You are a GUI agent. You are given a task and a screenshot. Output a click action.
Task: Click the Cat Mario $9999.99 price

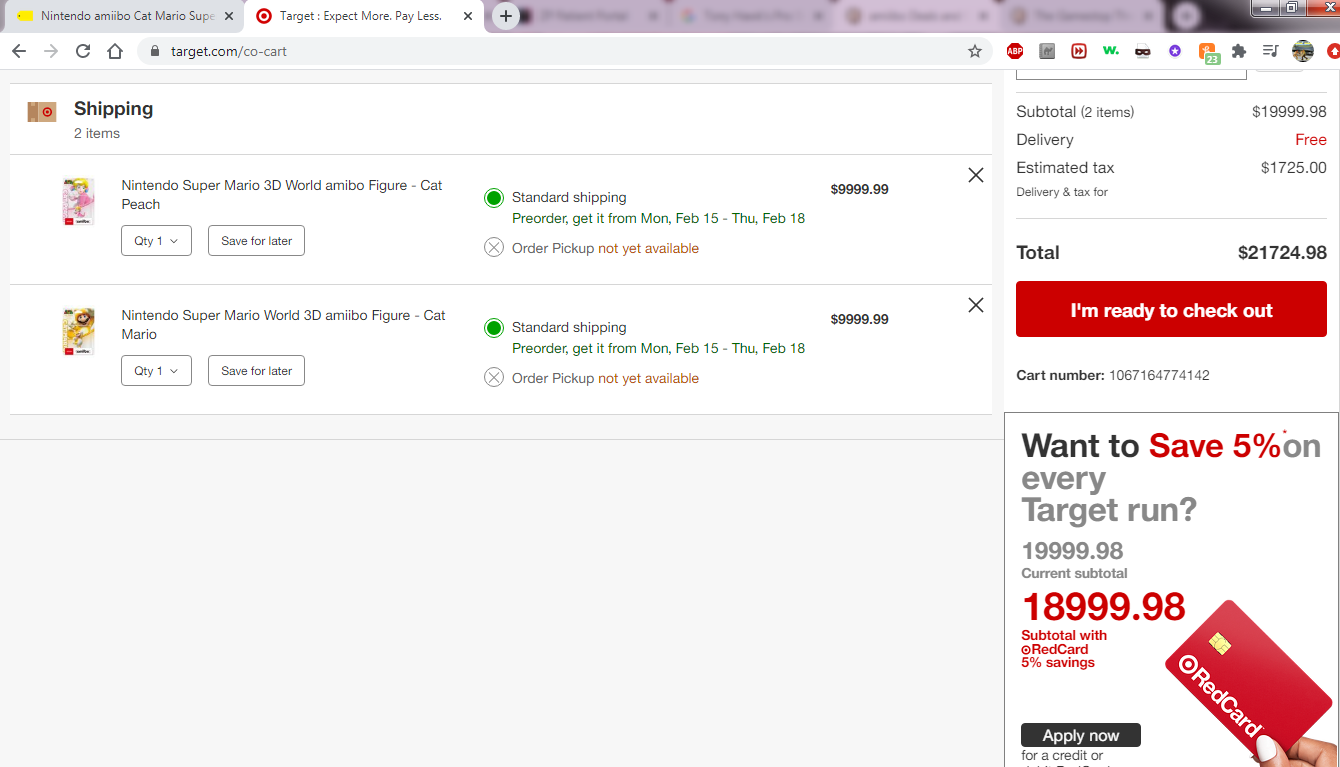point(859,319)
